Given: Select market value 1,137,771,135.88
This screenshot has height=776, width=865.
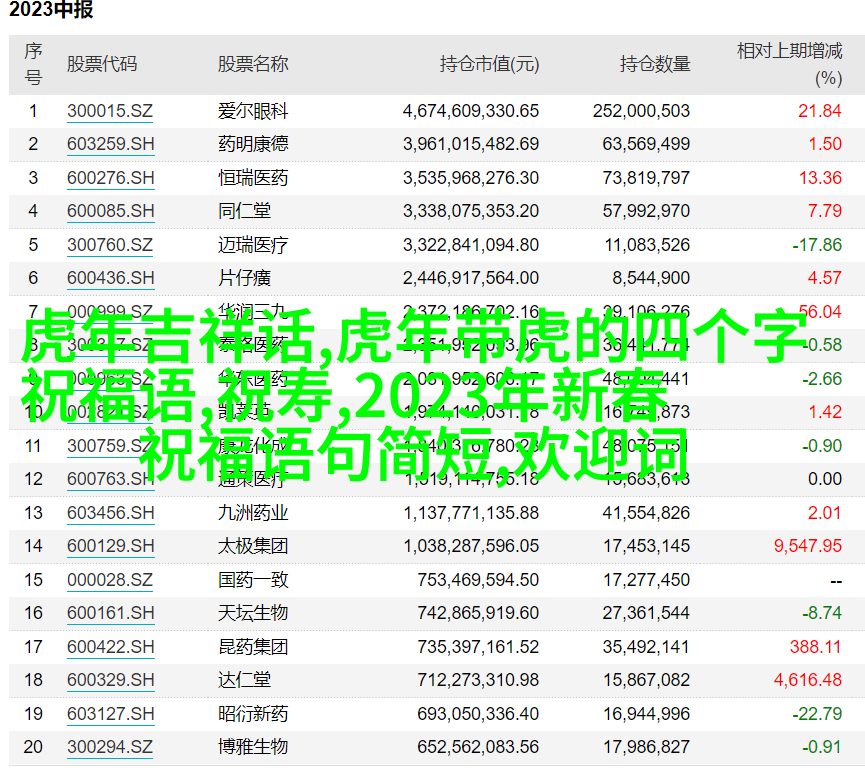Looking at the screenshot, I should click(471, 513).
